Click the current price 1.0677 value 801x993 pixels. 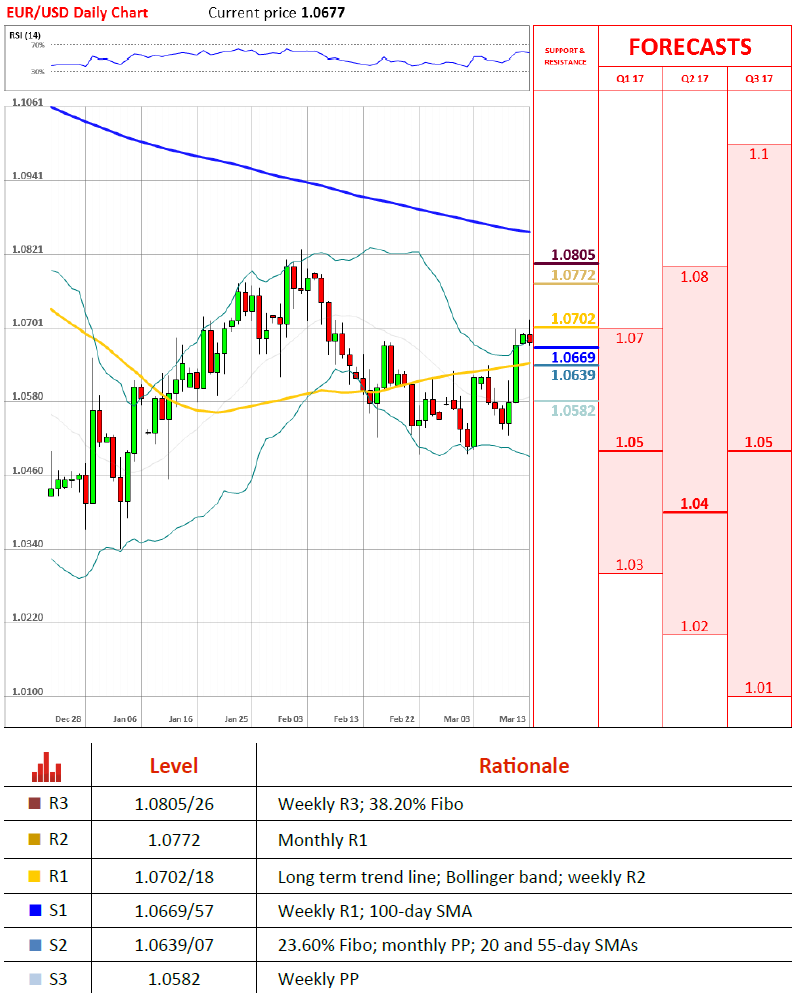[x=323, y=13]
